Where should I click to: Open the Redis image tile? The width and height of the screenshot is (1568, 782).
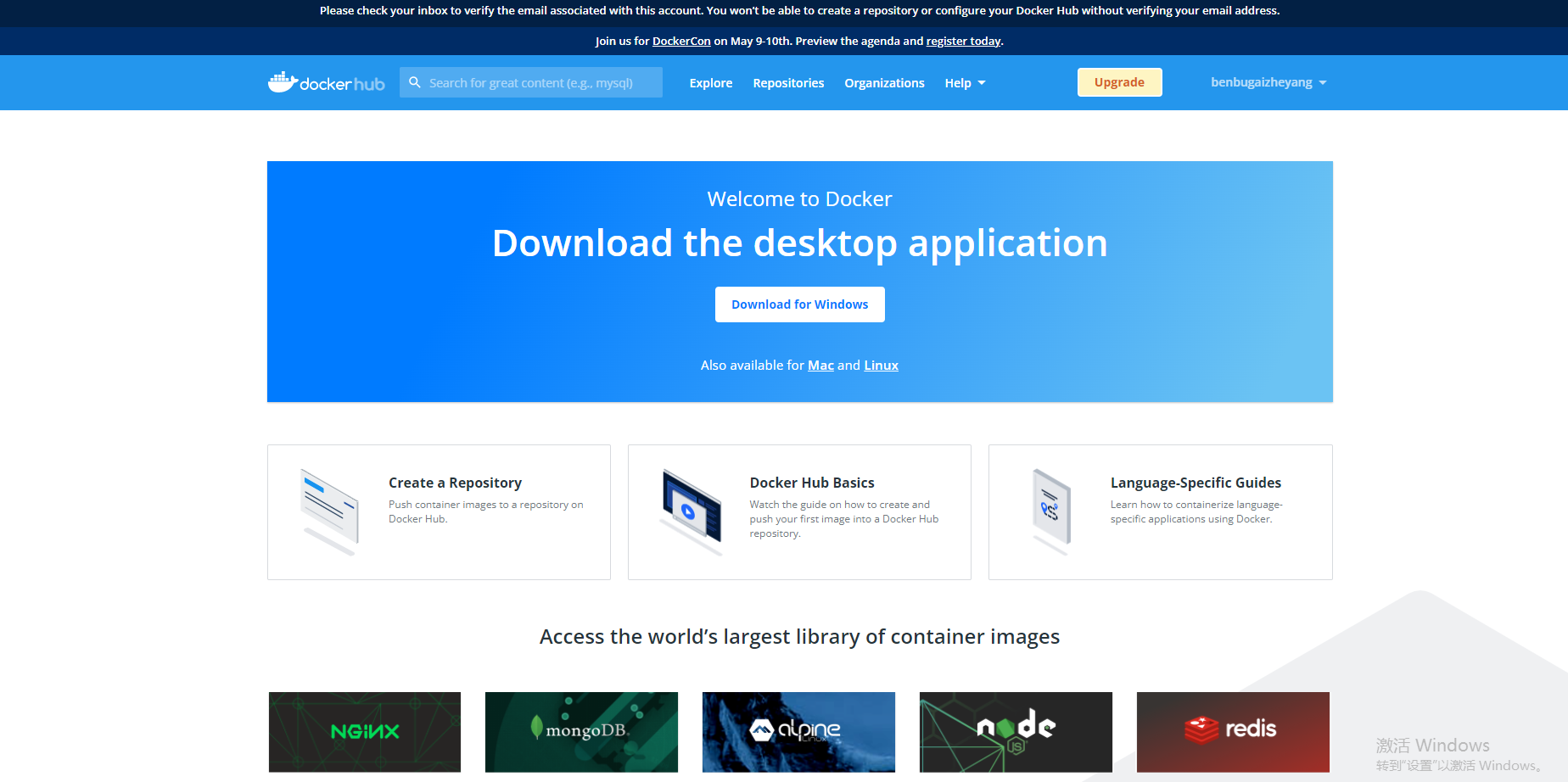click(x=1233, y=732)
